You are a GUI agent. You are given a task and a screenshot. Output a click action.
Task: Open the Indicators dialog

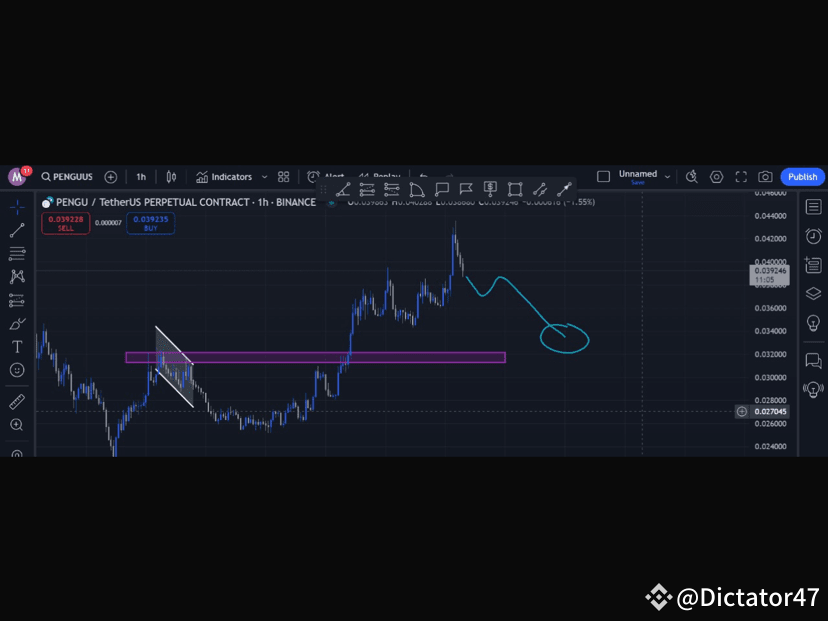tap(224, 177)
